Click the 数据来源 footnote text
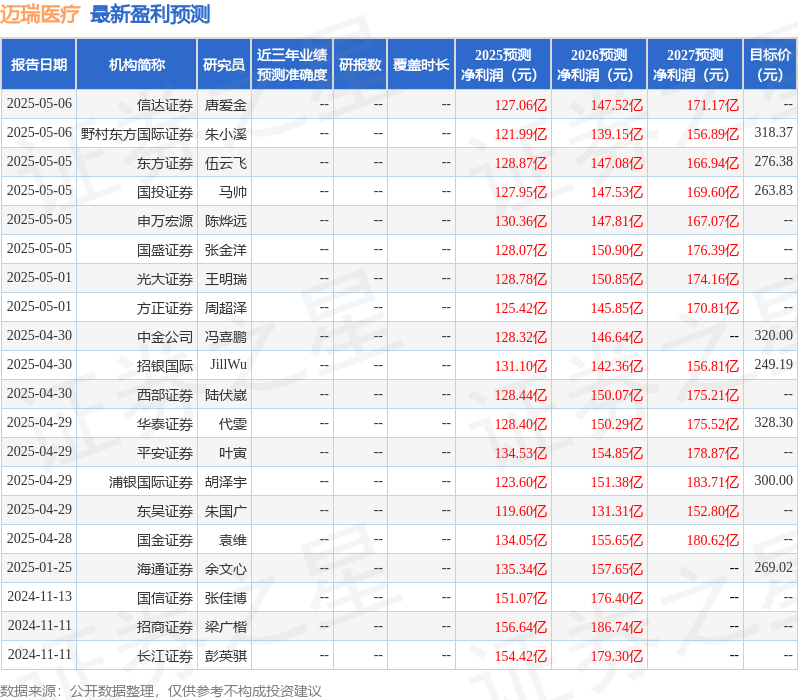 pos(161,691)
